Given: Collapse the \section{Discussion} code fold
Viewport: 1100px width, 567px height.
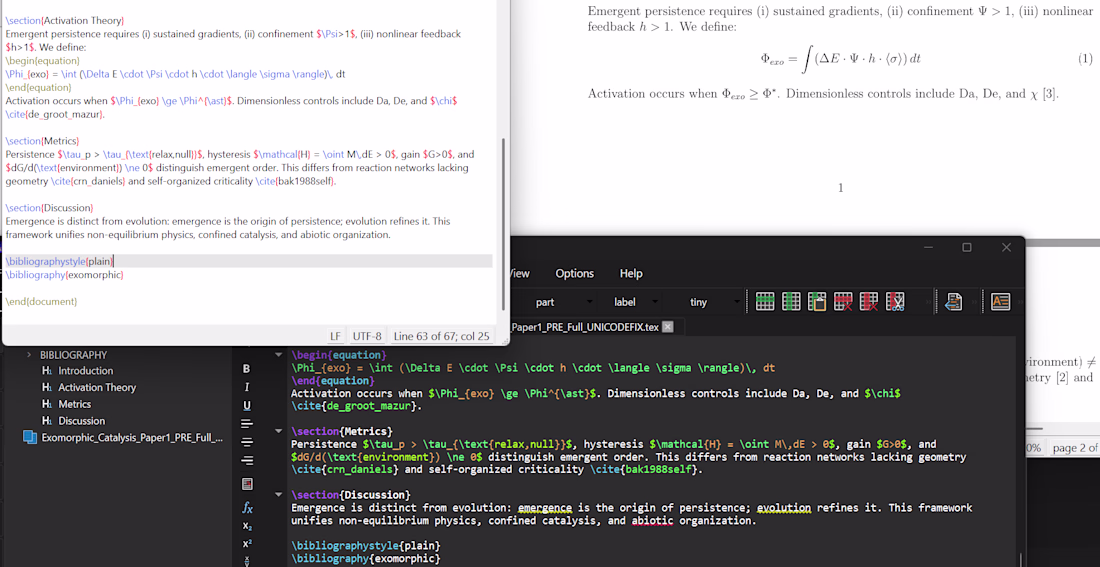Looking at the screenshot, I should (279, 495).
